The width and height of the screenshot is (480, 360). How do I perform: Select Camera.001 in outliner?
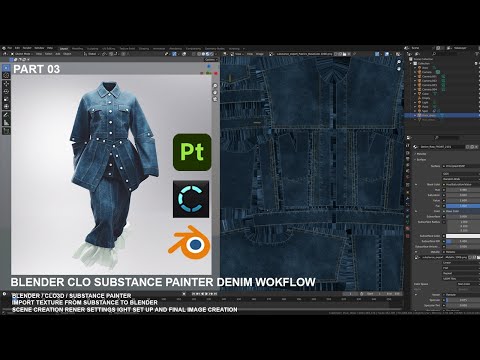(x=429, y=76)
